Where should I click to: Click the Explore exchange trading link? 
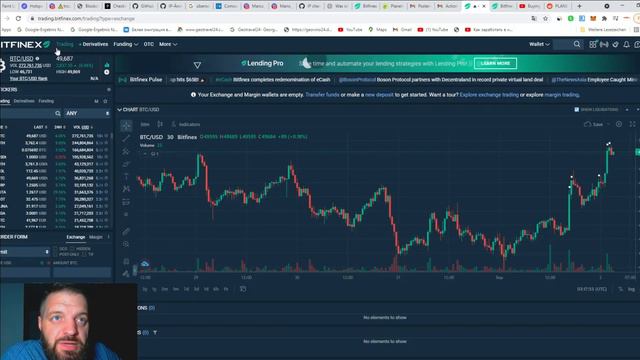coord(489,95)
